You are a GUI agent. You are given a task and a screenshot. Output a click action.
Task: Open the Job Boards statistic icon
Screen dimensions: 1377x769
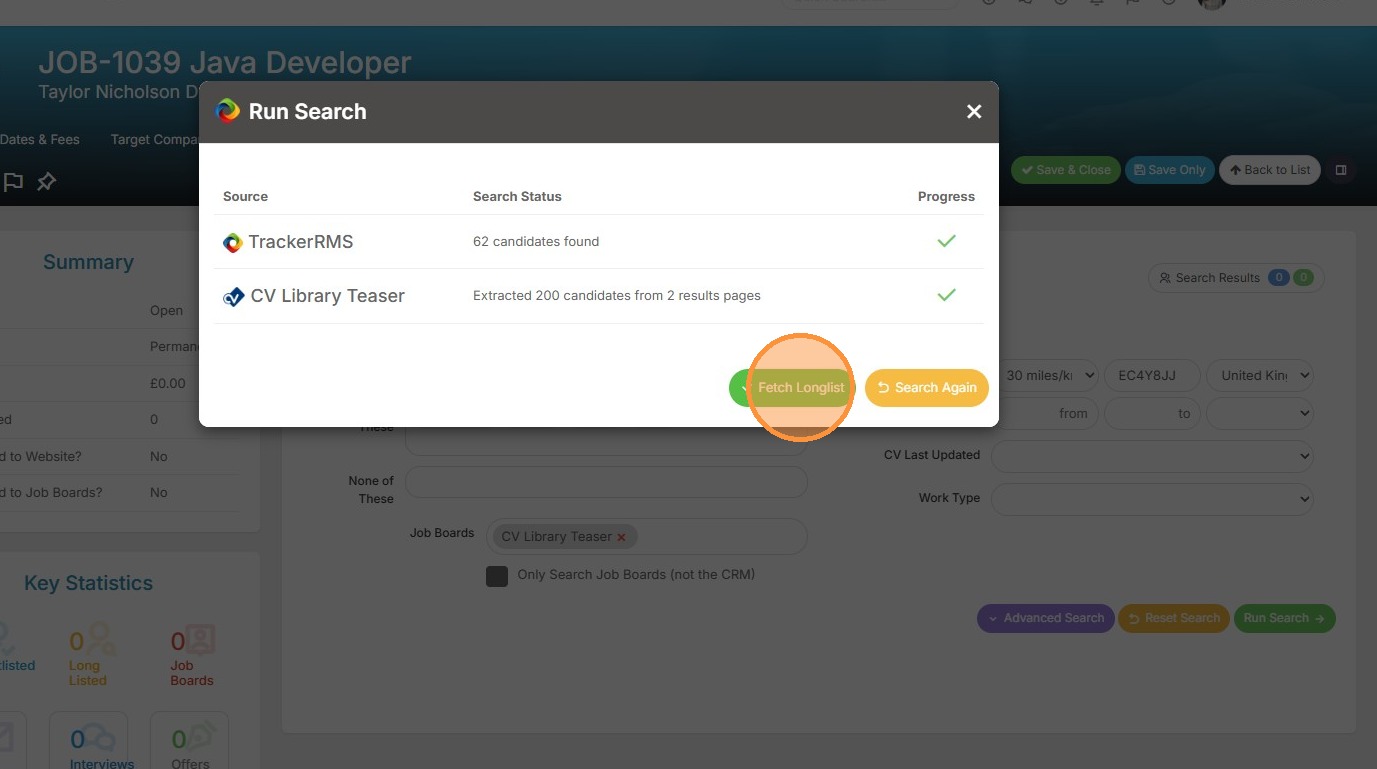[201, 639]
